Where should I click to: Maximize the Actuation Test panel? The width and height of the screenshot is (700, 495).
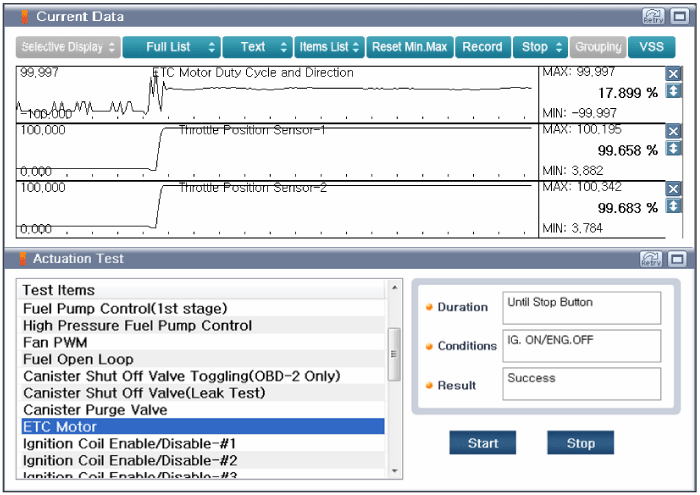pos(677,259)
